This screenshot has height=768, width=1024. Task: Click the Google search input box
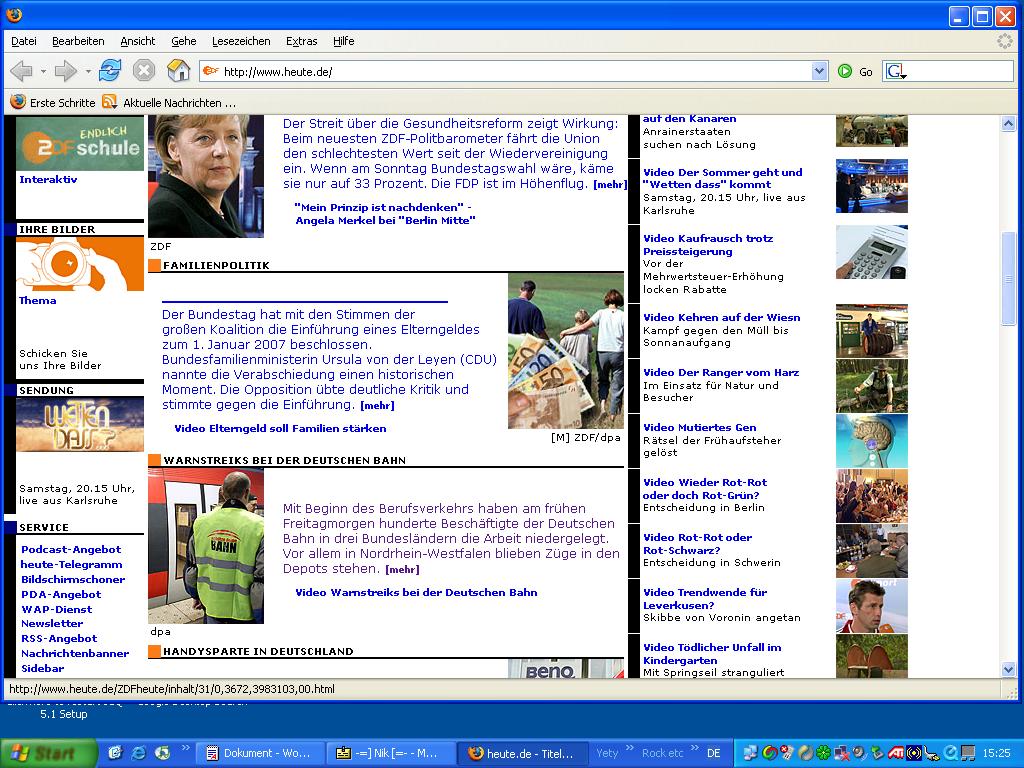click(959, 71)
